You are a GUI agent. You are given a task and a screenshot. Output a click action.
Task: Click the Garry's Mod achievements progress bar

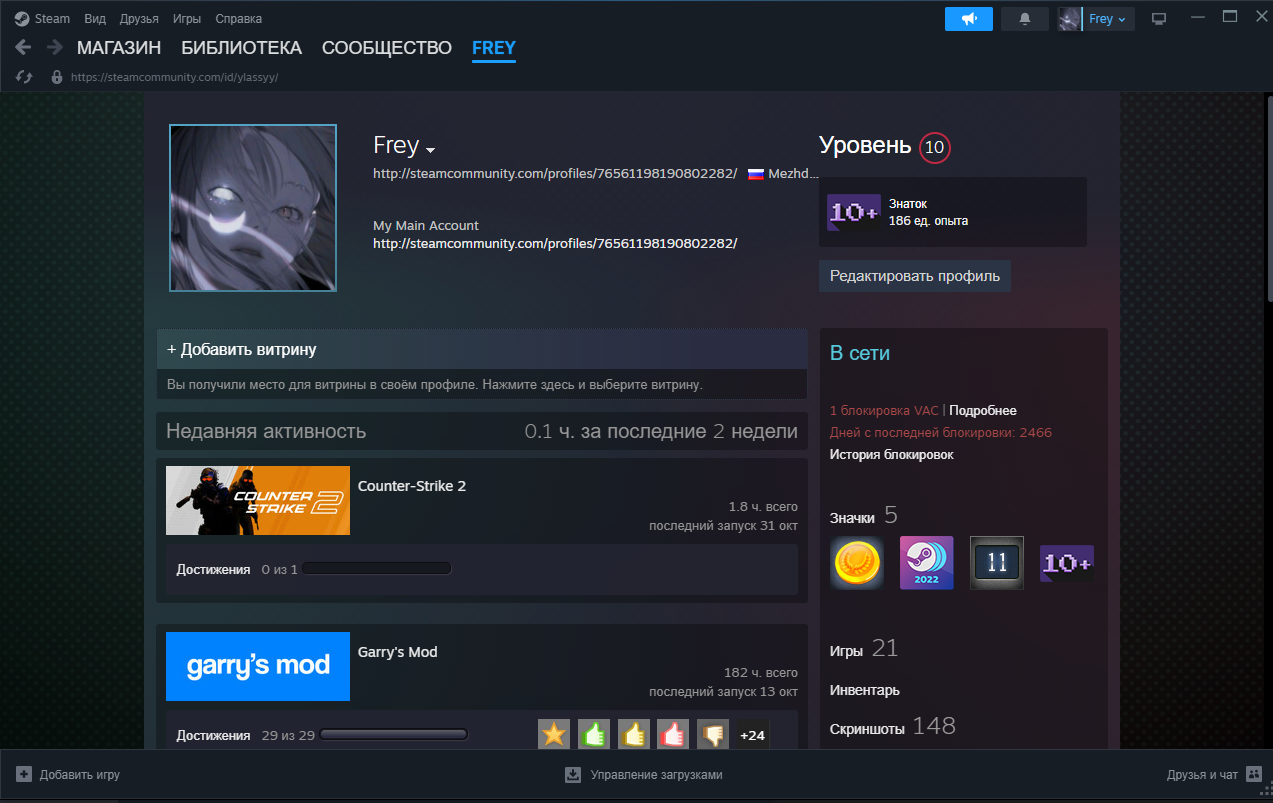tap(394, 735)
